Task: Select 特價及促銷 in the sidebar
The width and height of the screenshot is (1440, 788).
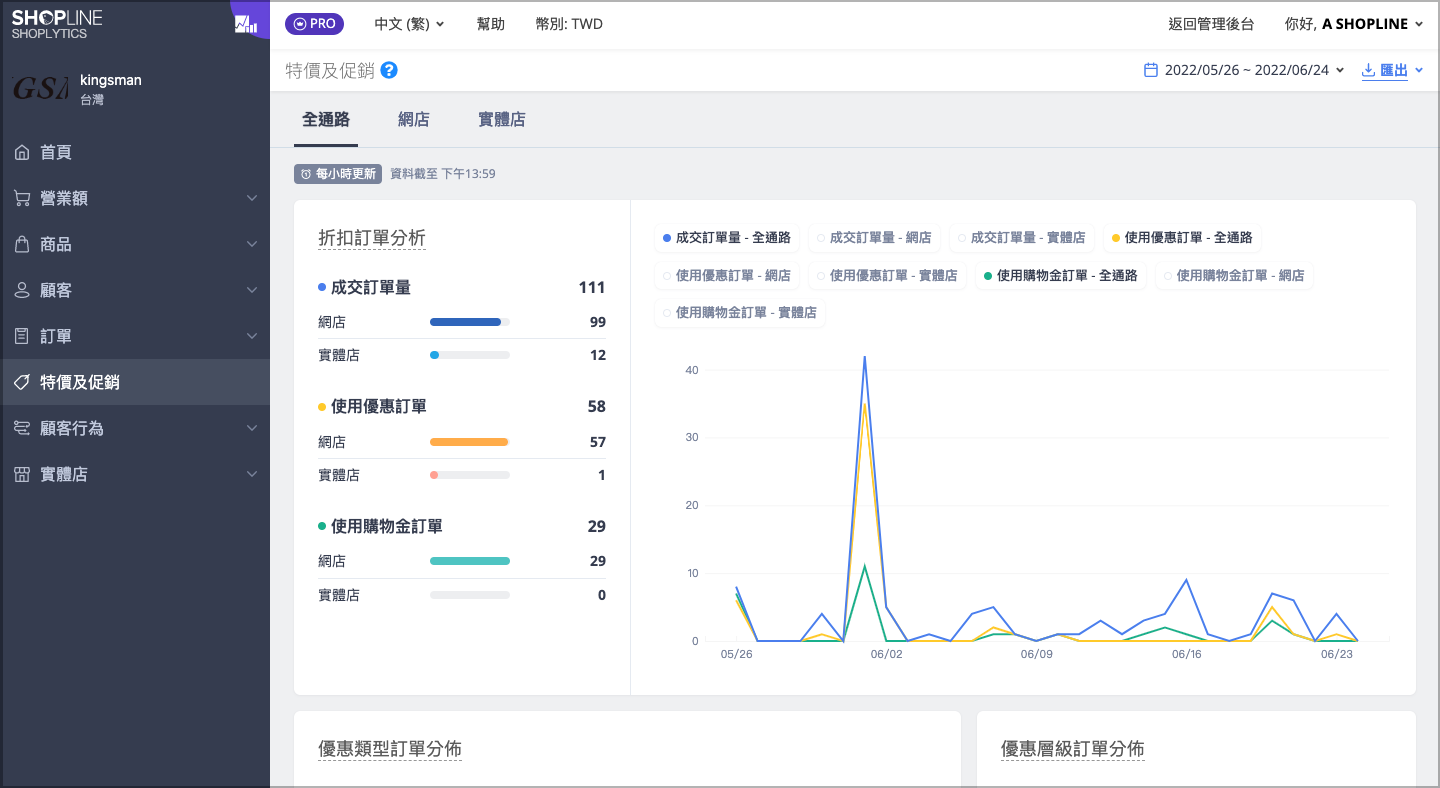Action: pos(135,382)
